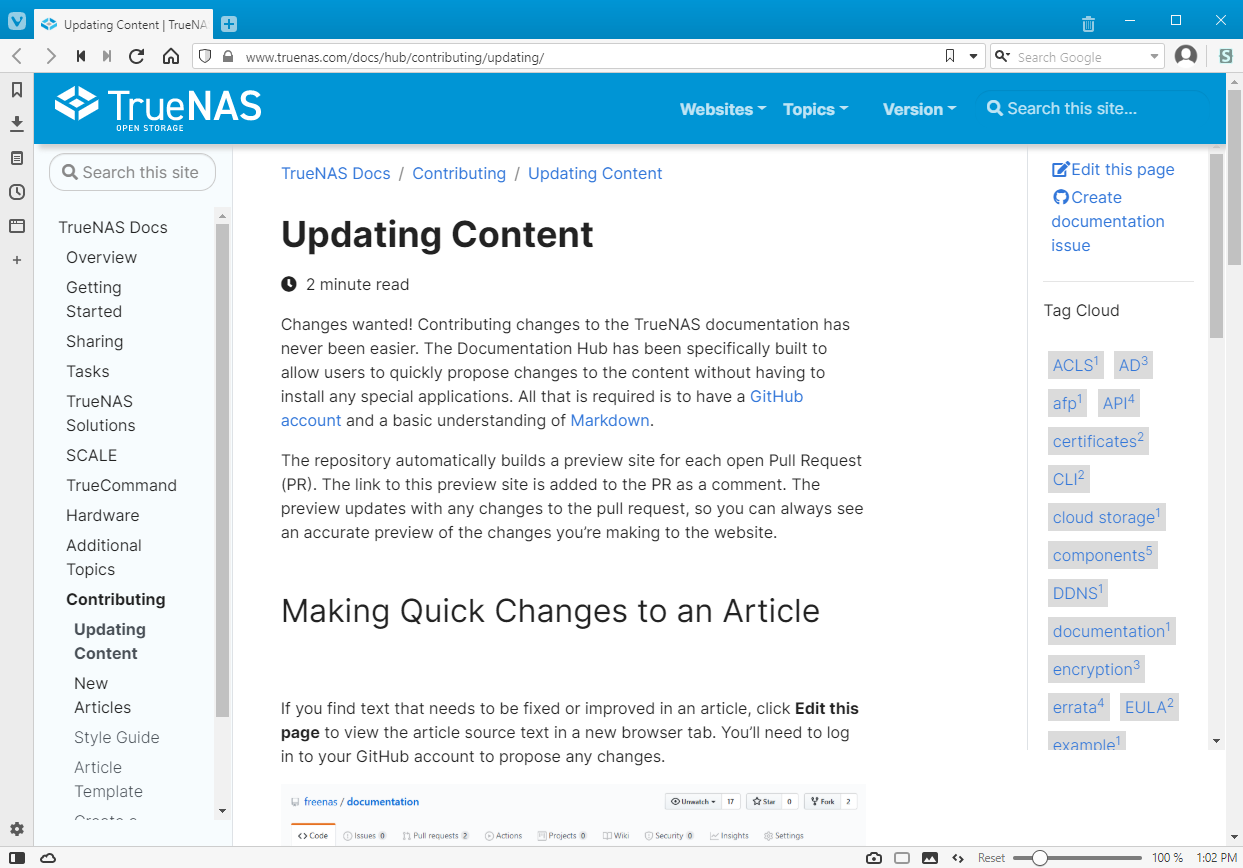Open Style Guide in sidebar
This screenshot has height=868, width=1243.
coord(116,737)
